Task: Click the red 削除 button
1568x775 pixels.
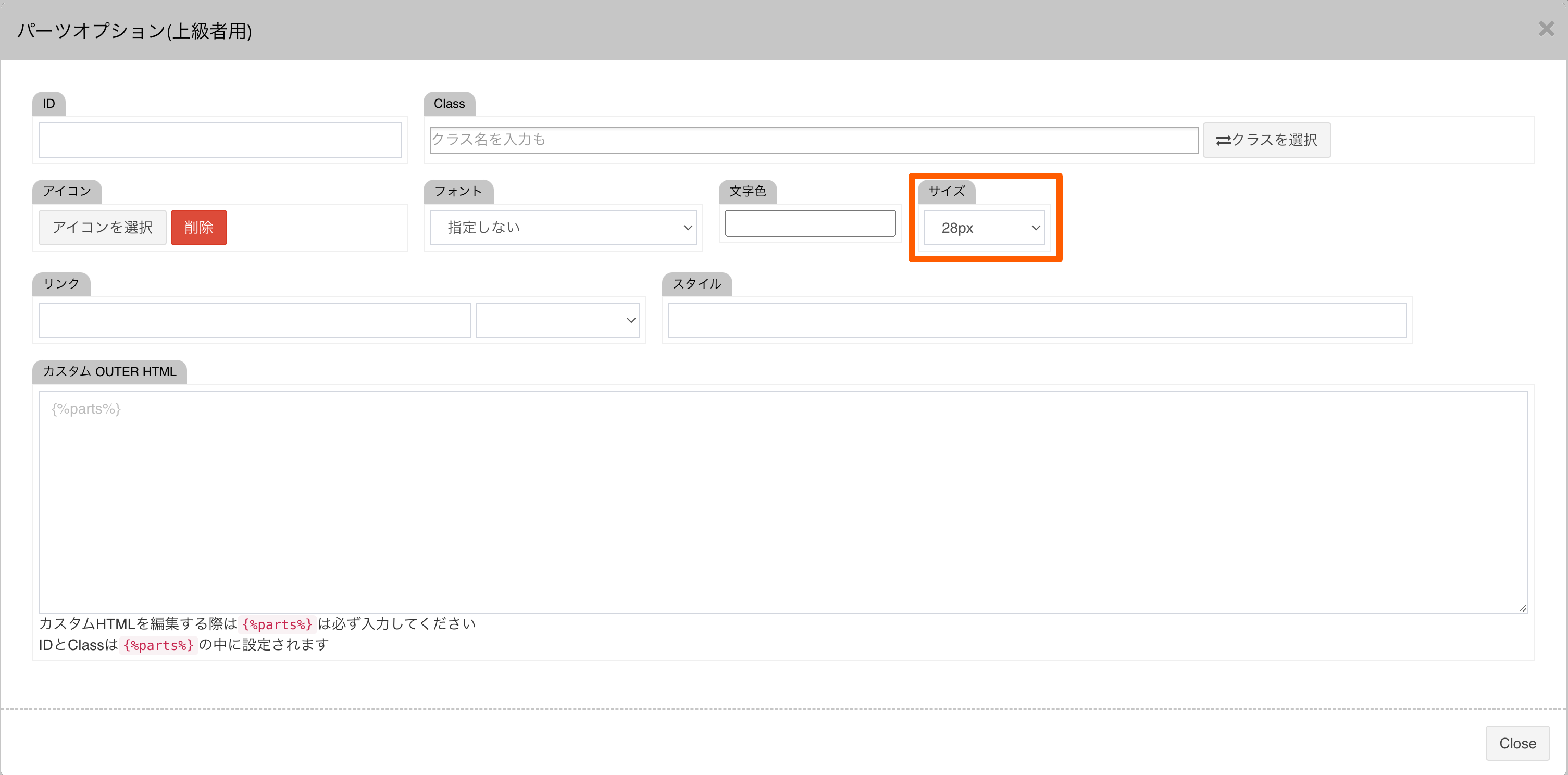Action: 199,228
